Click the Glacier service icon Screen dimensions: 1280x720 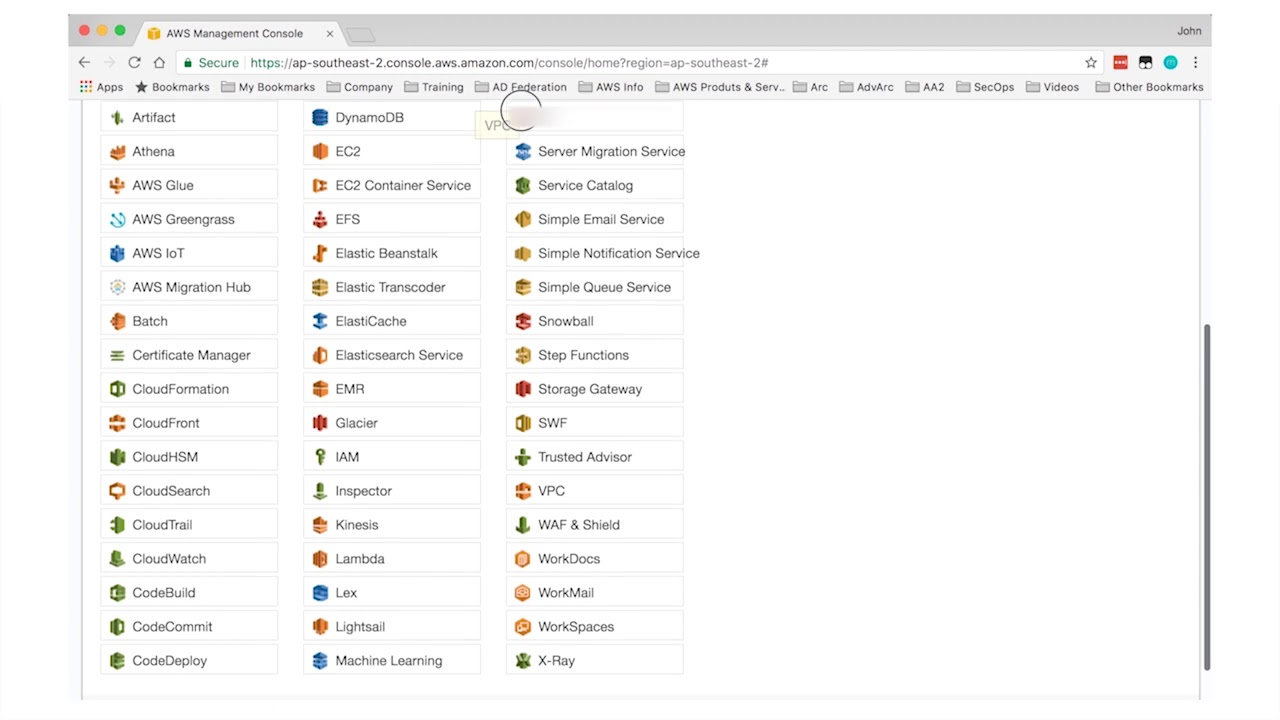tap(320, 423)
